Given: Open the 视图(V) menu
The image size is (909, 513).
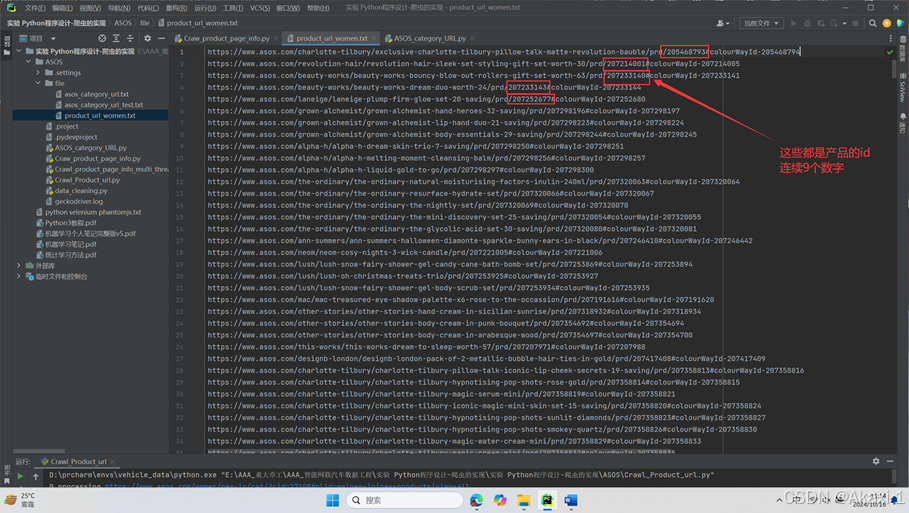Looking at the screenshot, I should [90, 8].
